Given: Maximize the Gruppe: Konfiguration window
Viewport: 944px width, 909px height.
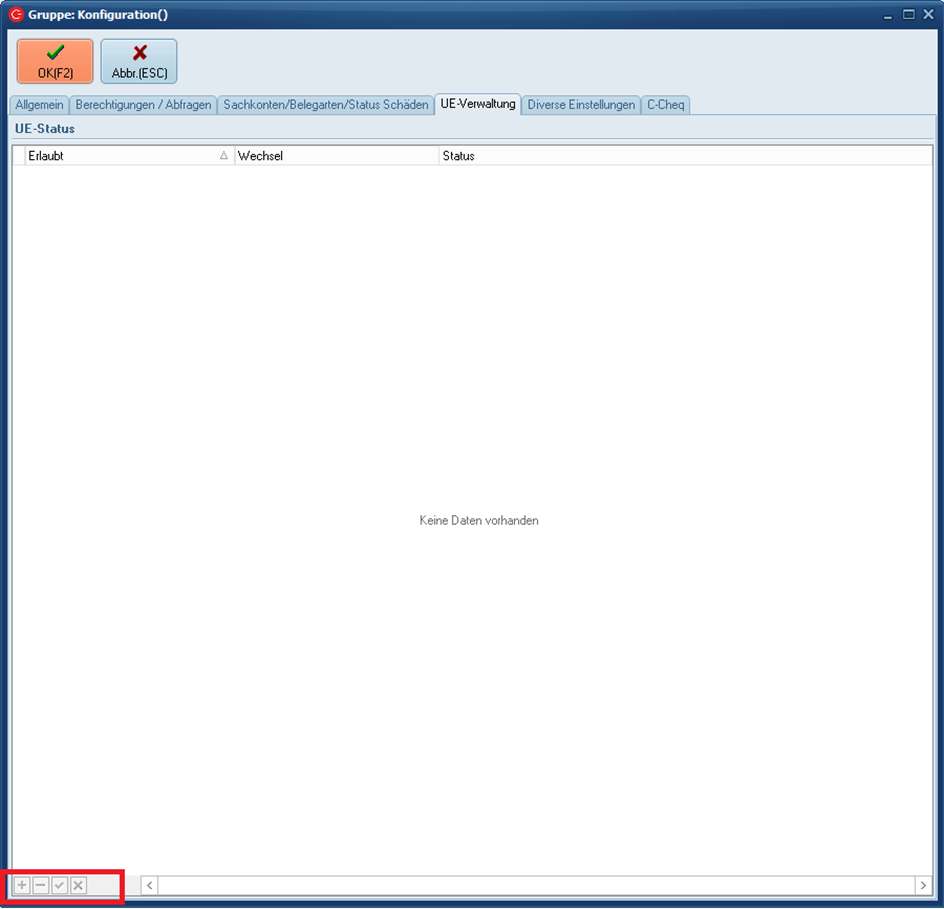Looking at the screenshot, I should click(x=908, y=14).
